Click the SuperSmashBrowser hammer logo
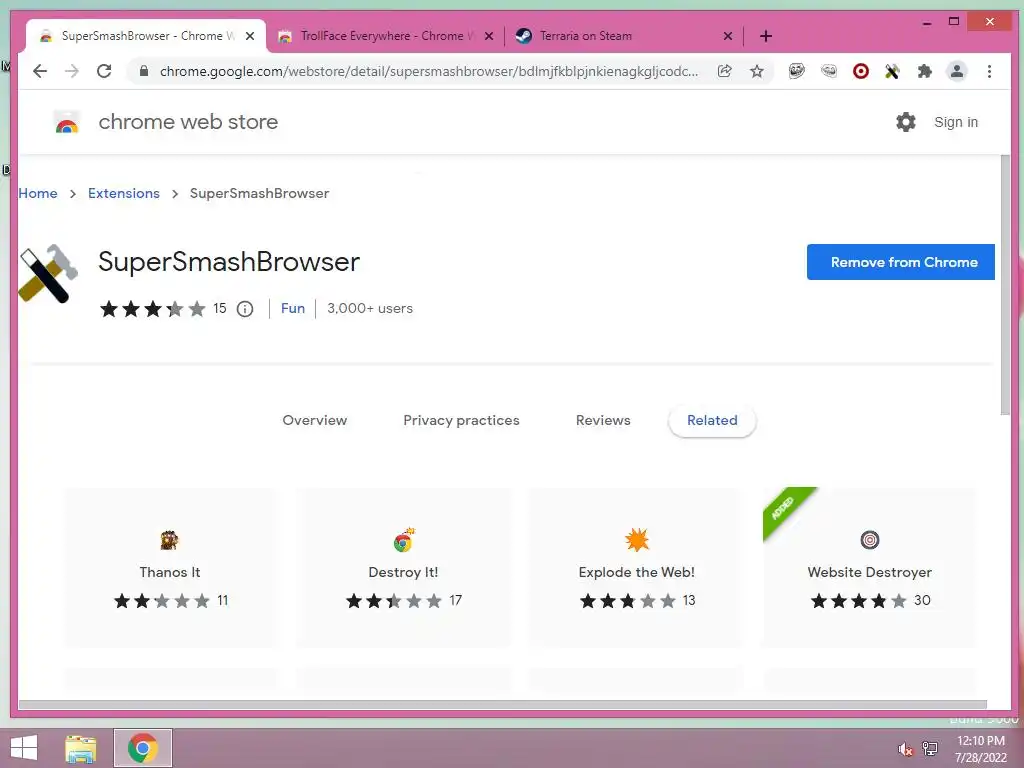1024x768 pixels. click(x=48, y=273)
